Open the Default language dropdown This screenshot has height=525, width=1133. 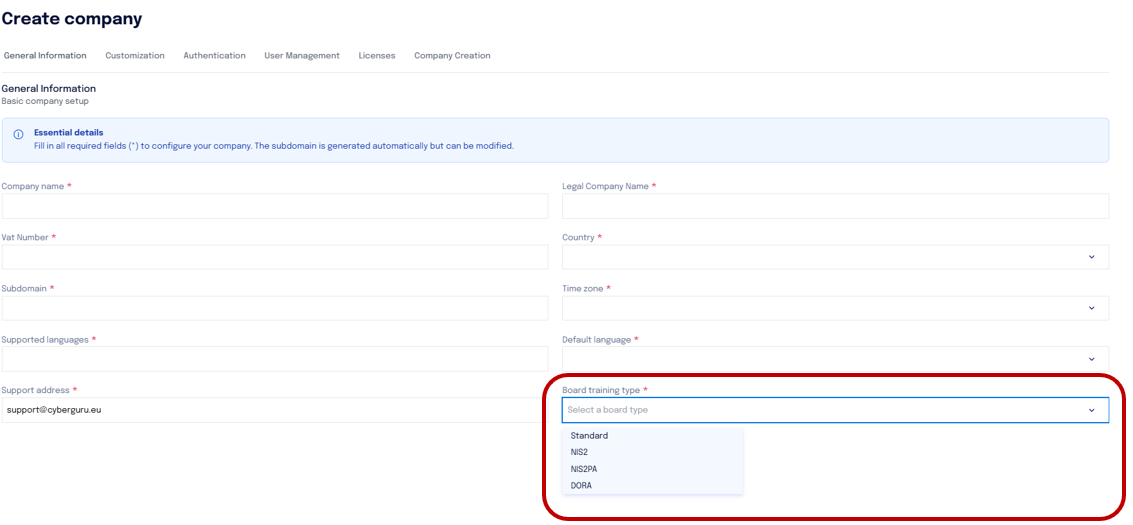click(x=835, y=359)
